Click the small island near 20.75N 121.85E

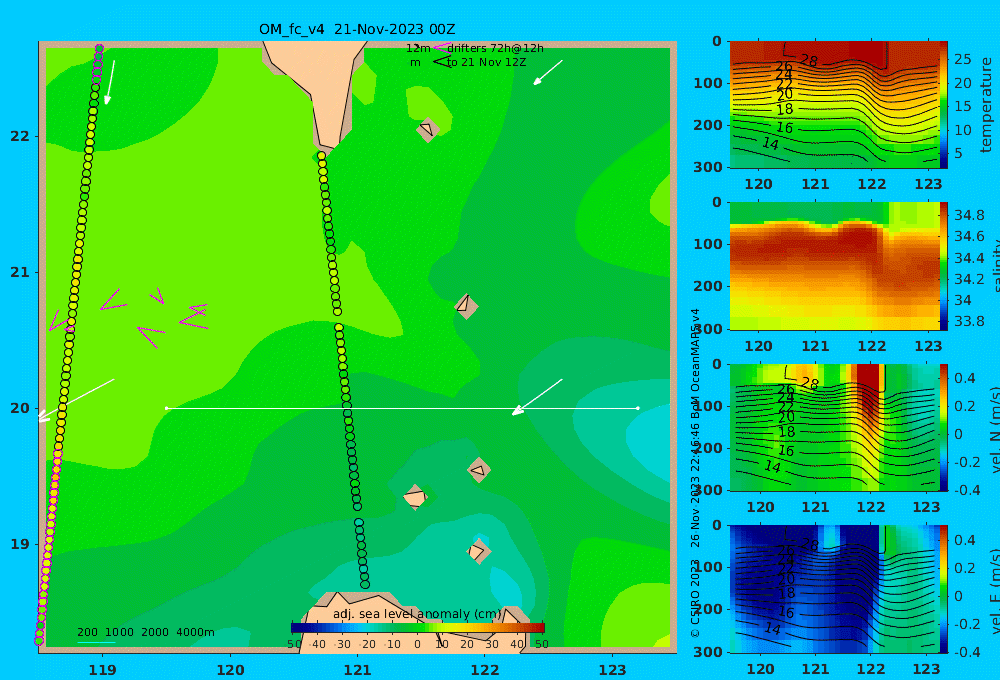point(466,306)
